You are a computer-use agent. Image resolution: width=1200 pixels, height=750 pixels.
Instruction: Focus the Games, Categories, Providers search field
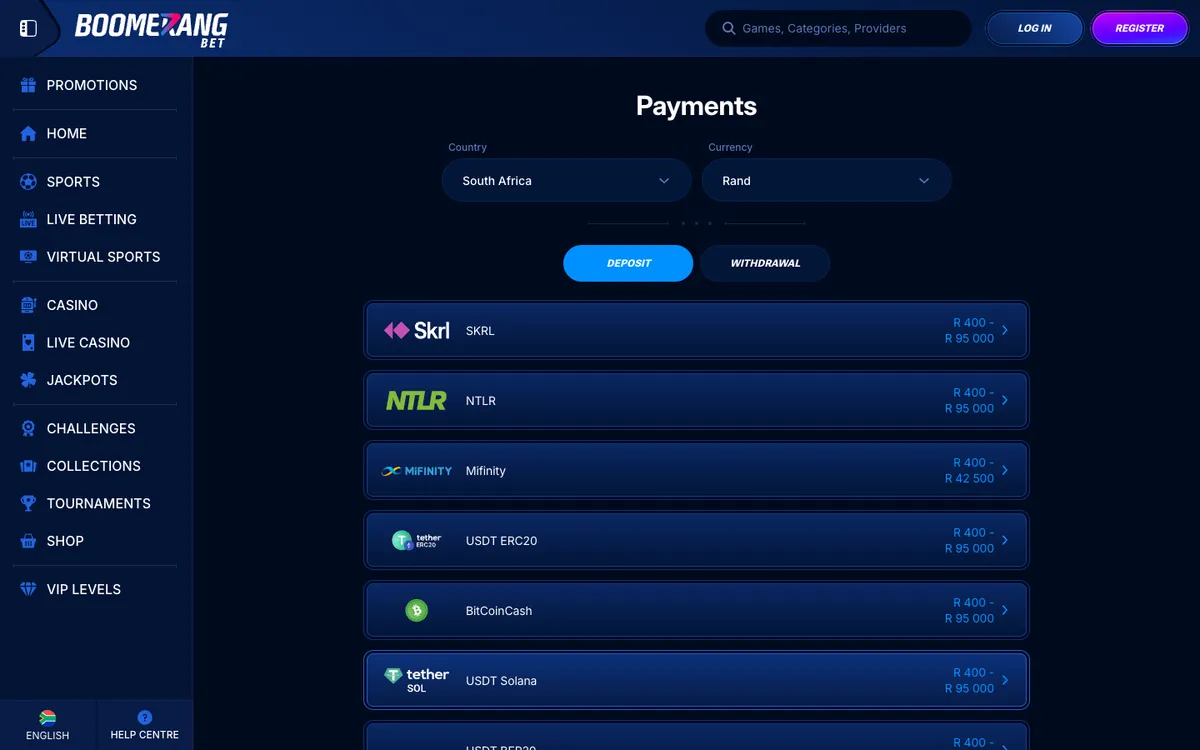838,28
